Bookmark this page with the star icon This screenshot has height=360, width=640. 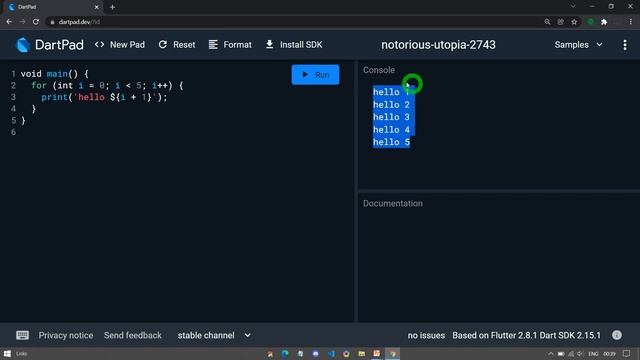pos(574,22)
